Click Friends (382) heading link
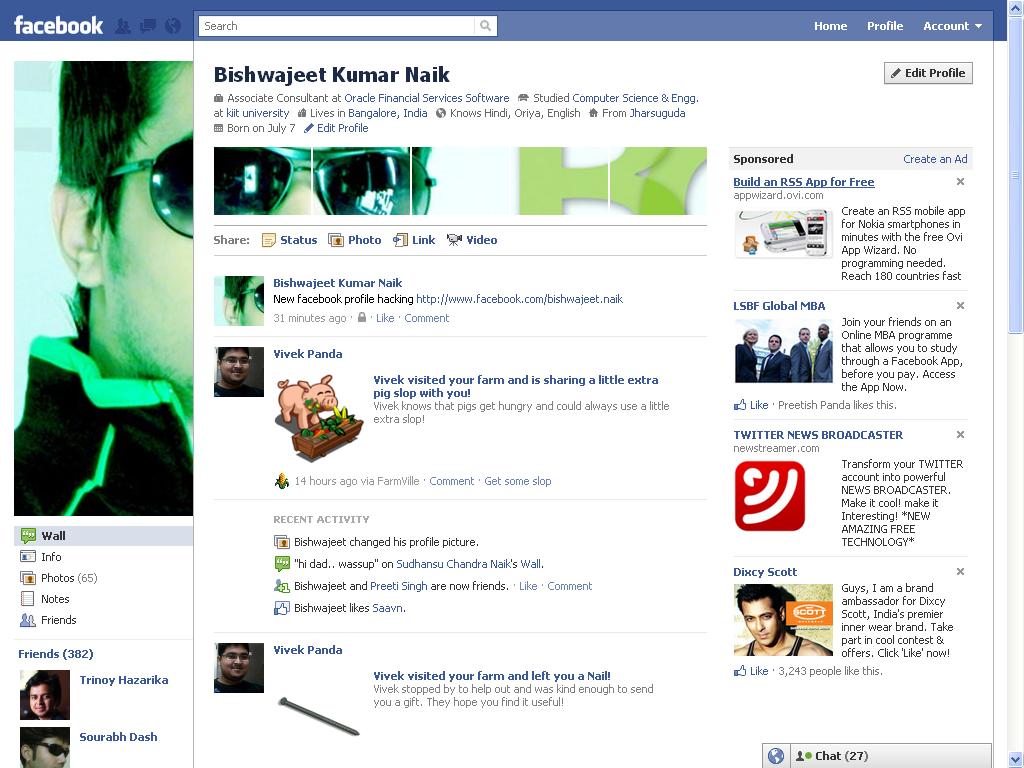This screenshot has width=1024, height=768. pos(56,654)
